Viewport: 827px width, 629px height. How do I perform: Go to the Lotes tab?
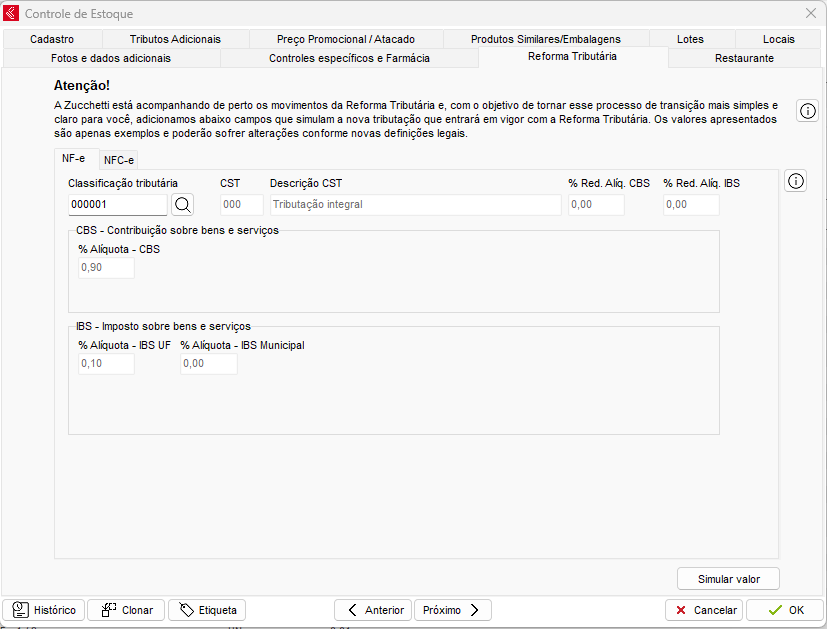click(690, 39)
